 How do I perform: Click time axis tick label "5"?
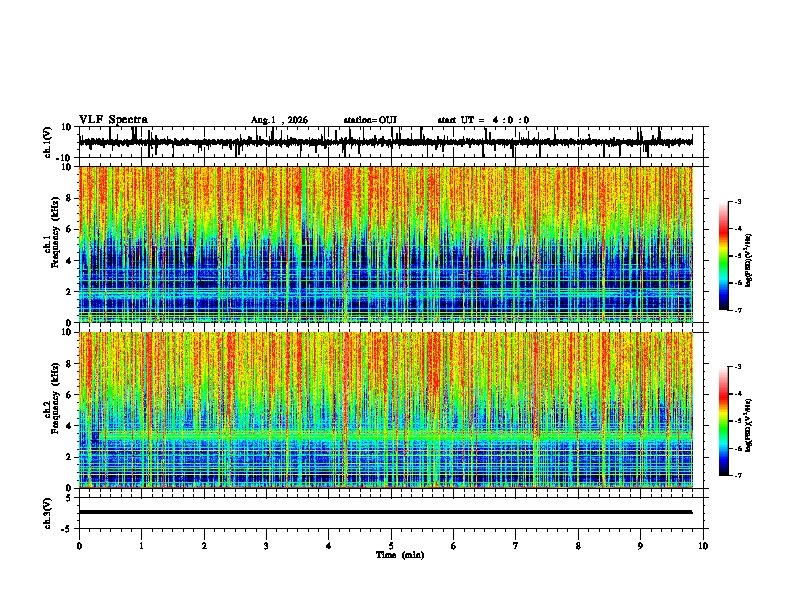pyautogui.click(x=391, y=546)
